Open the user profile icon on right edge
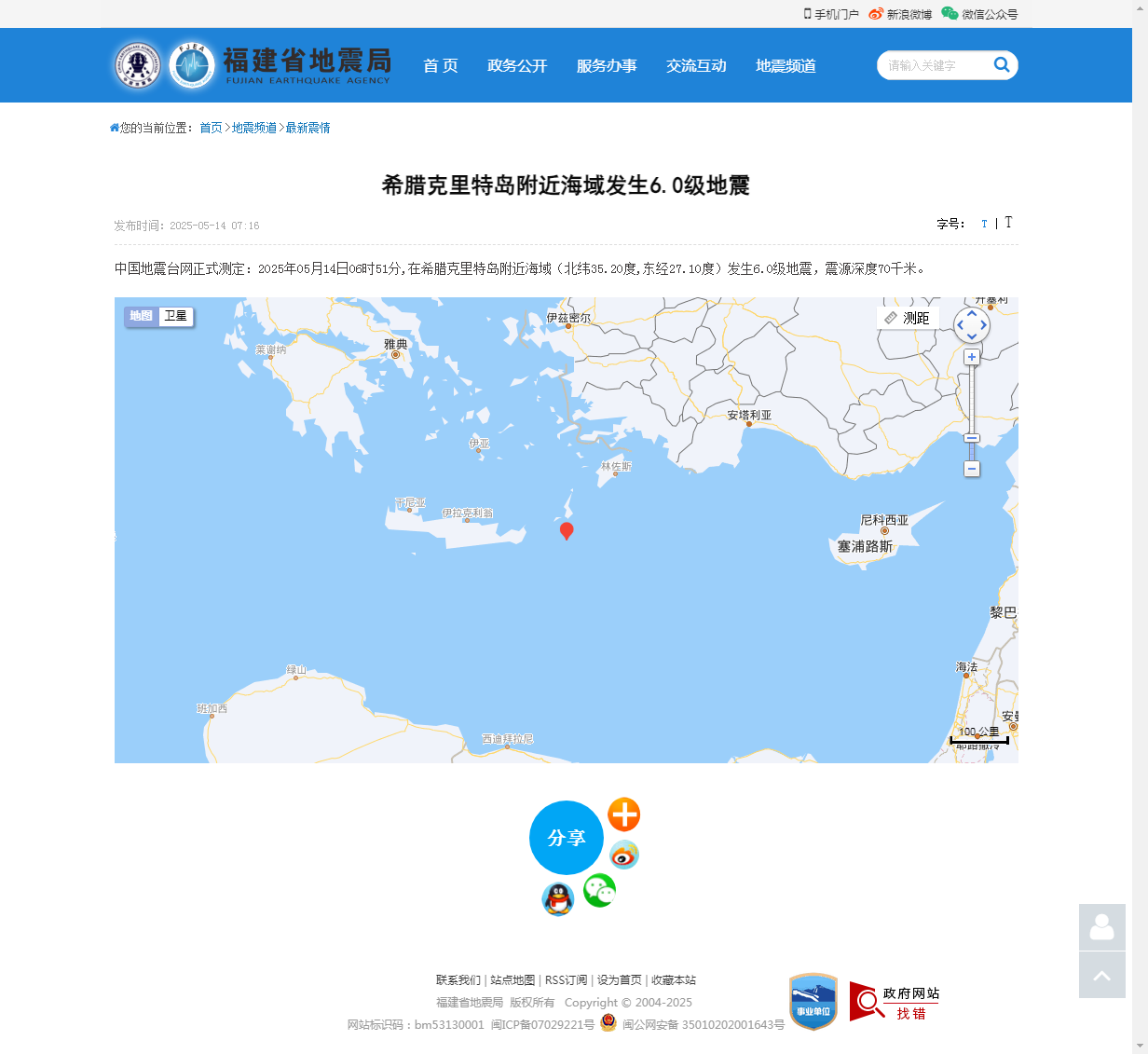Image resolution: width=1148 pixels, height=1054 pixels. click(x=1102, y=928)
